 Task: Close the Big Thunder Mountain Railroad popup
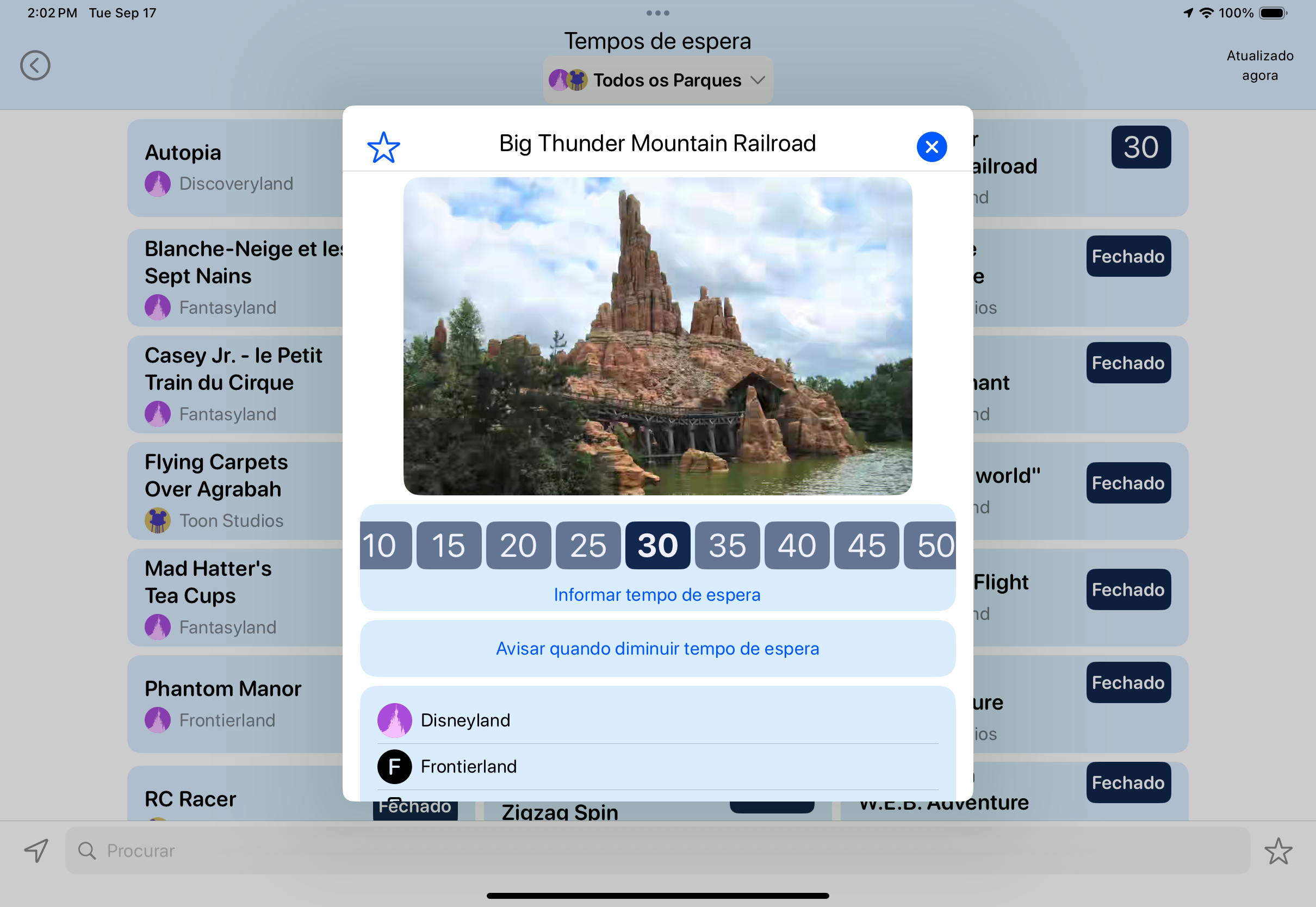tap(932, 147)
